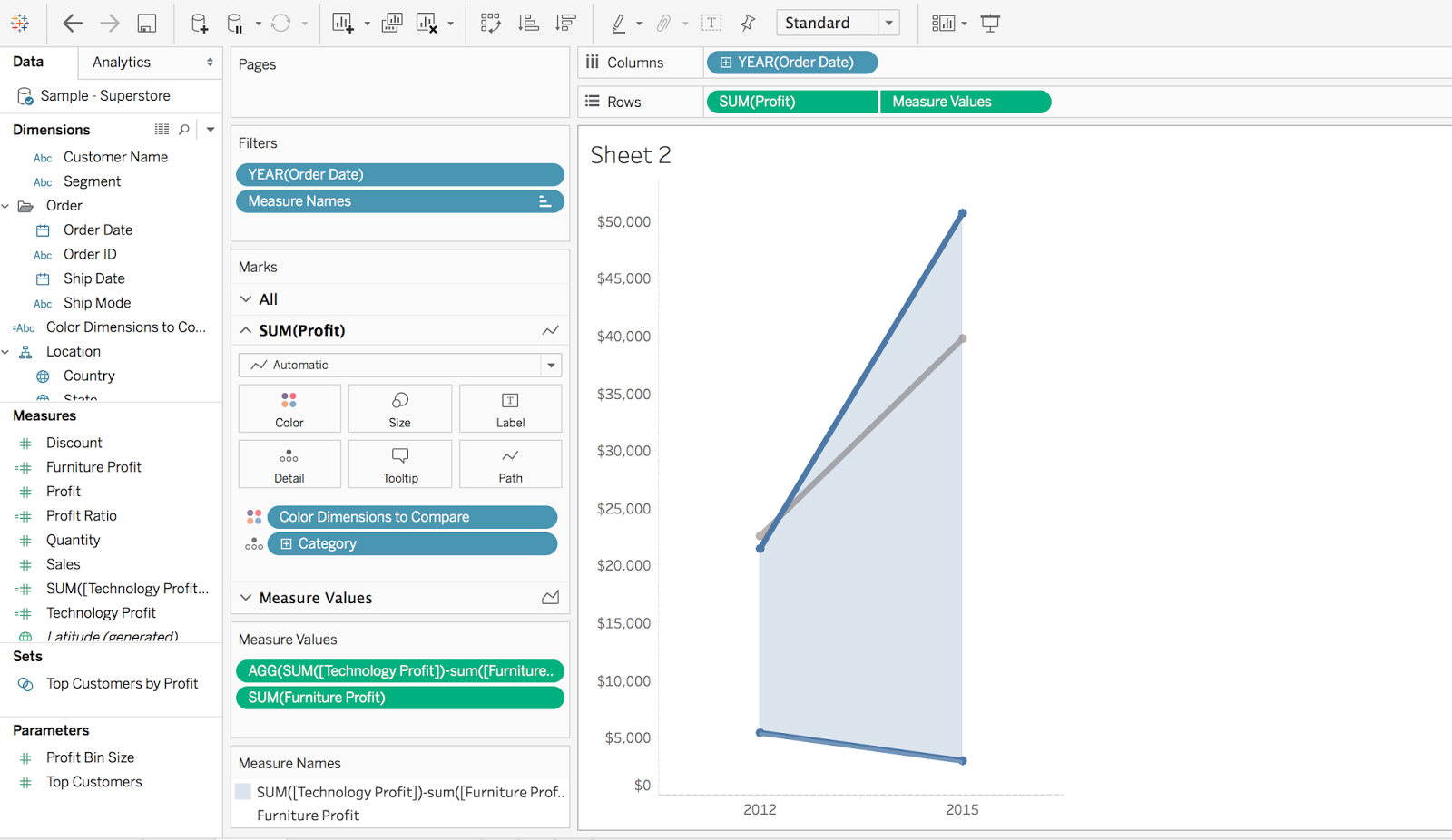Select the Data tab
1452x840 pixels.
[x=28, y=62]
